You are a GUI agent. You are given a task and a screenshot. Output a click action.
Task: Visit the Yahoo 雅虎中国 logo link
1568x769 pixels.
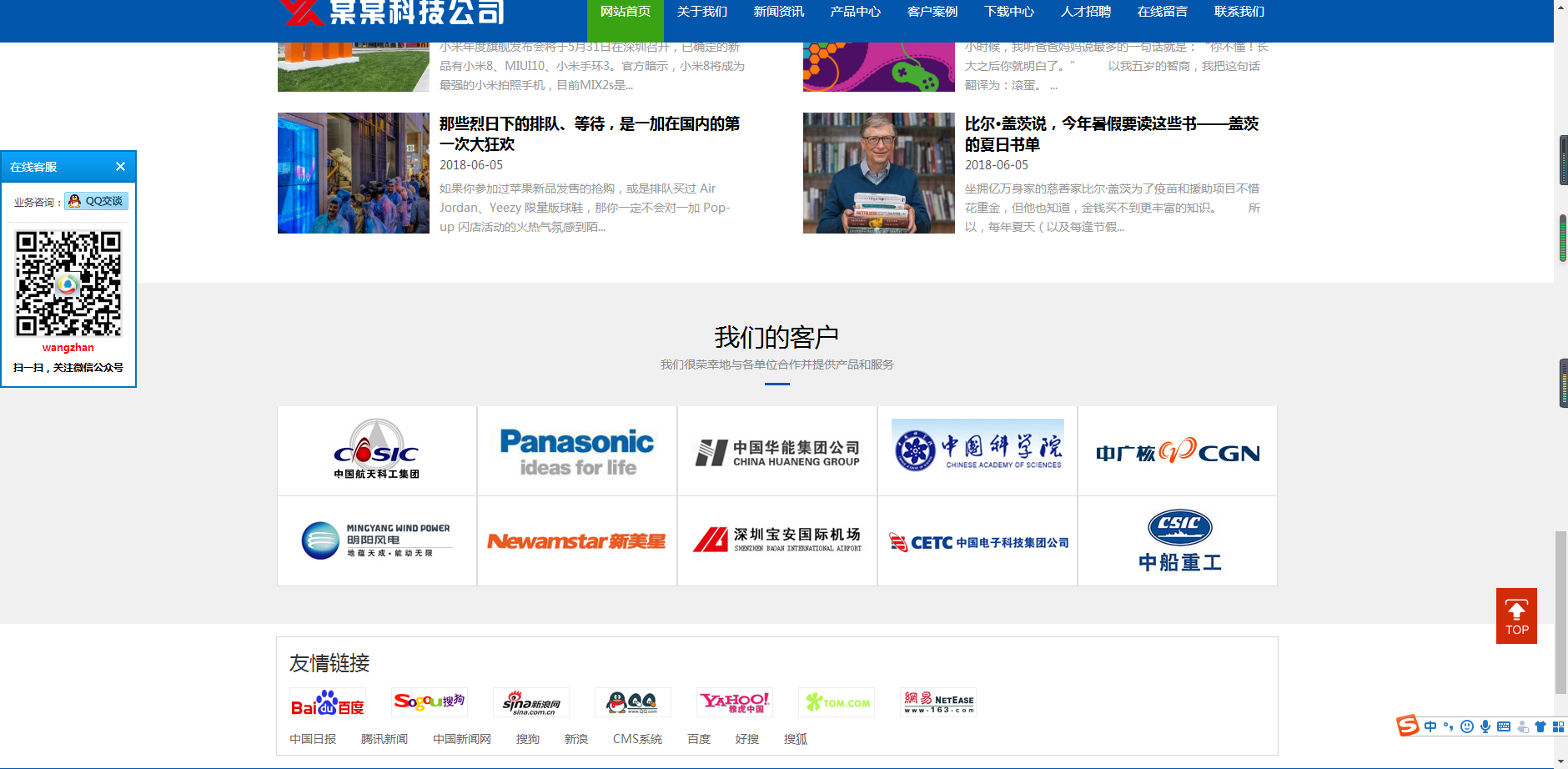(x=735, y=702)
